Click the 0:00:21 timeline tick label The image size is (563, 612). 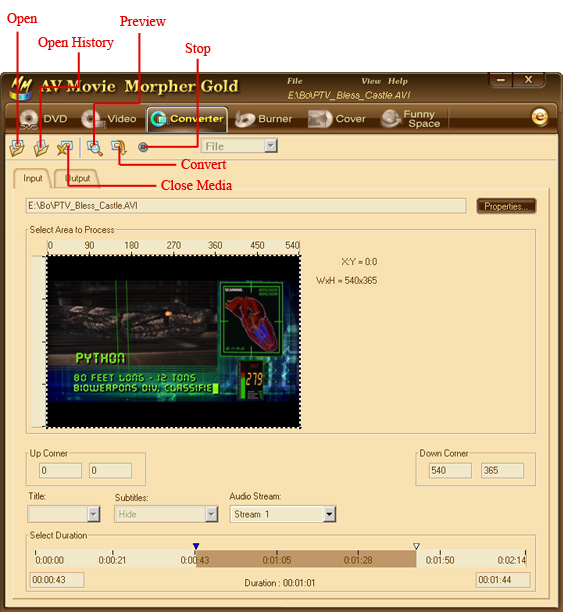pyautogui.click(x=112, y=560)
